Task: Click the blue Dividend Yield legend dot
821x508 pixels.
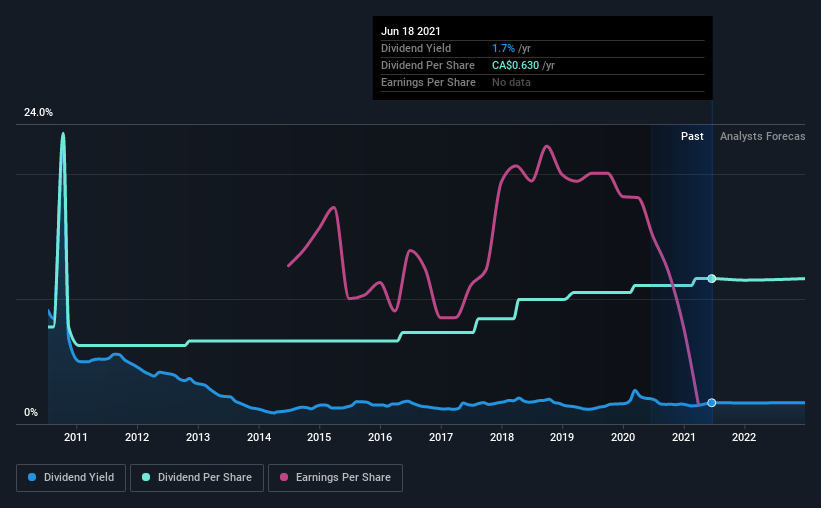Action: pyautogui.click(x=32, y=477)
